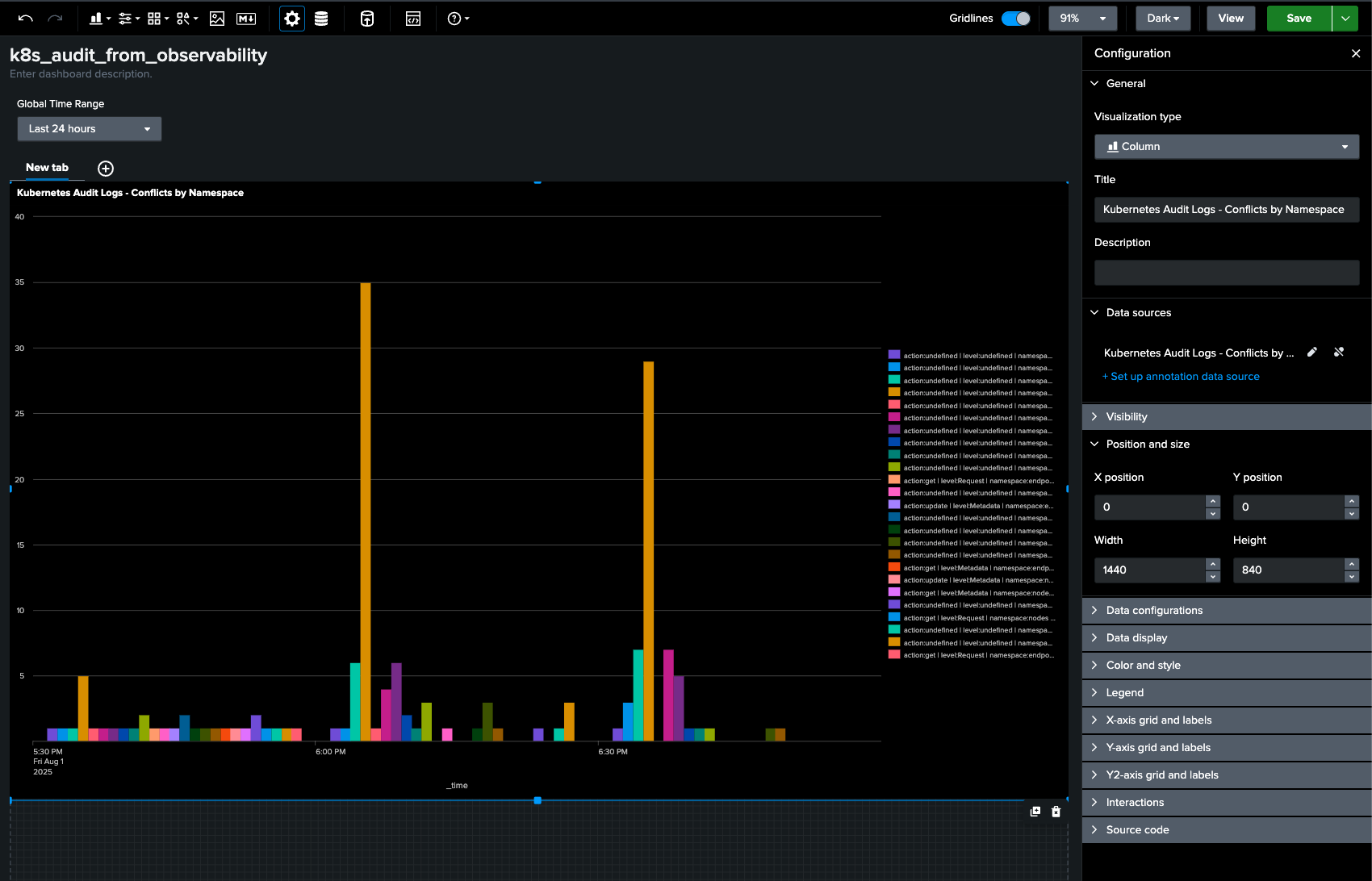This screenshot has height=881, width=1372.
Task: Click the image panel icon in toolbar
Action: (216, 18)
